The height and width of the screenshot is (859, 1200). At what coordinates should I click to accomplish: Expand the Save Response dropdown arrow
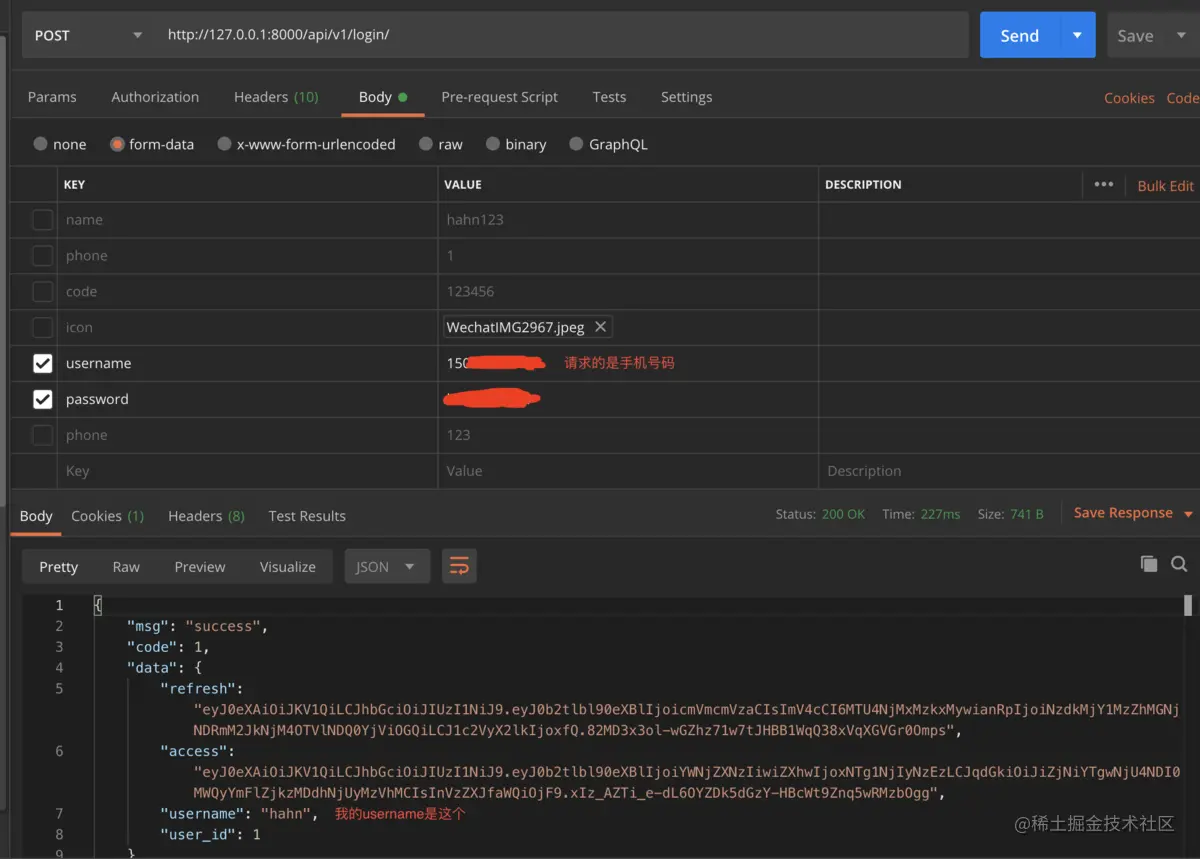point(1188,514)
